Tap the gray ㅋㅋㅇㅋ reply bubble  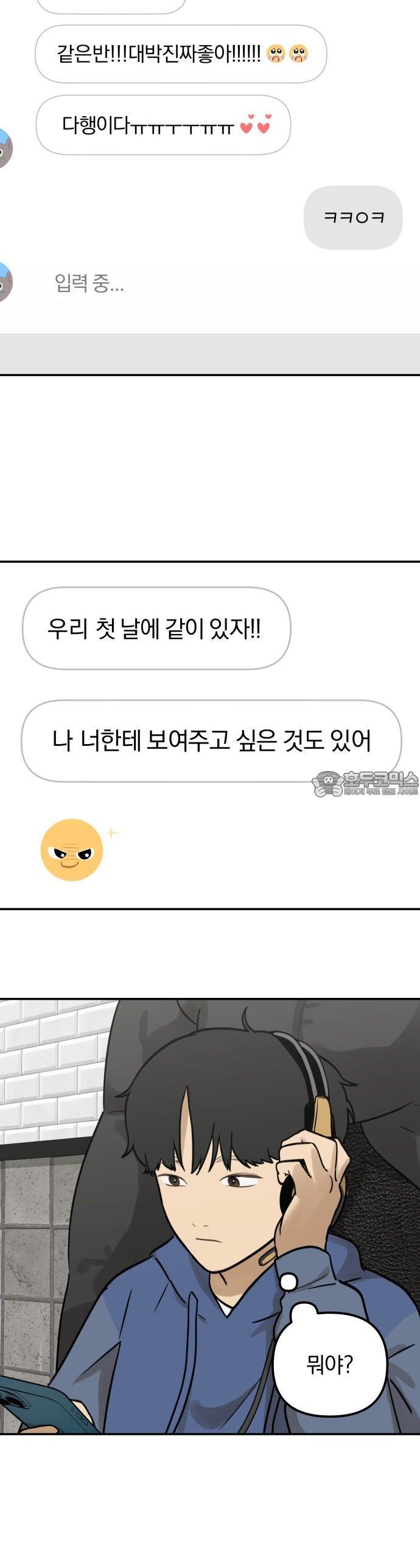[353, 217]
